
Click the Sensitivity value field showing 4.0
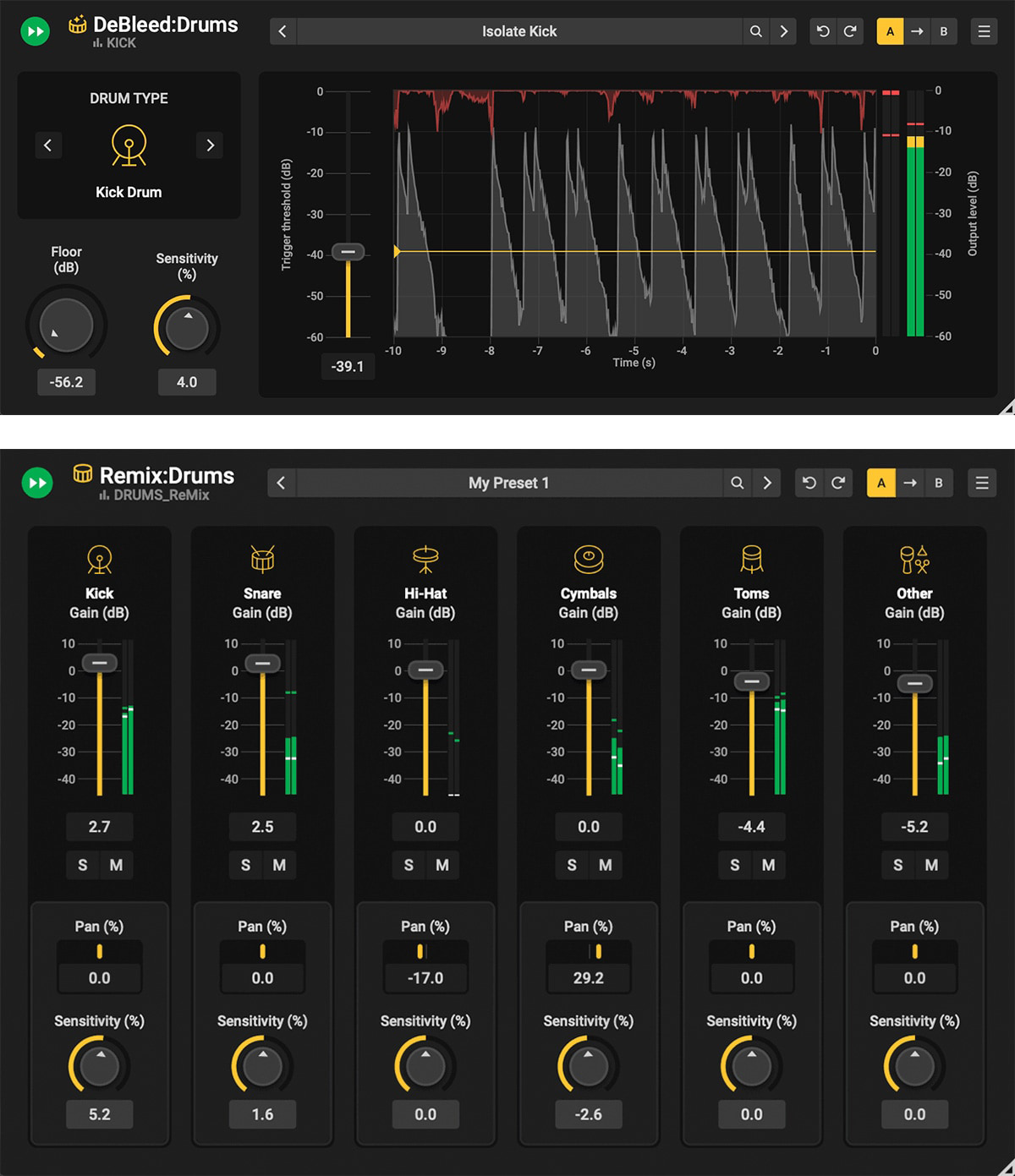click(187, 382)
